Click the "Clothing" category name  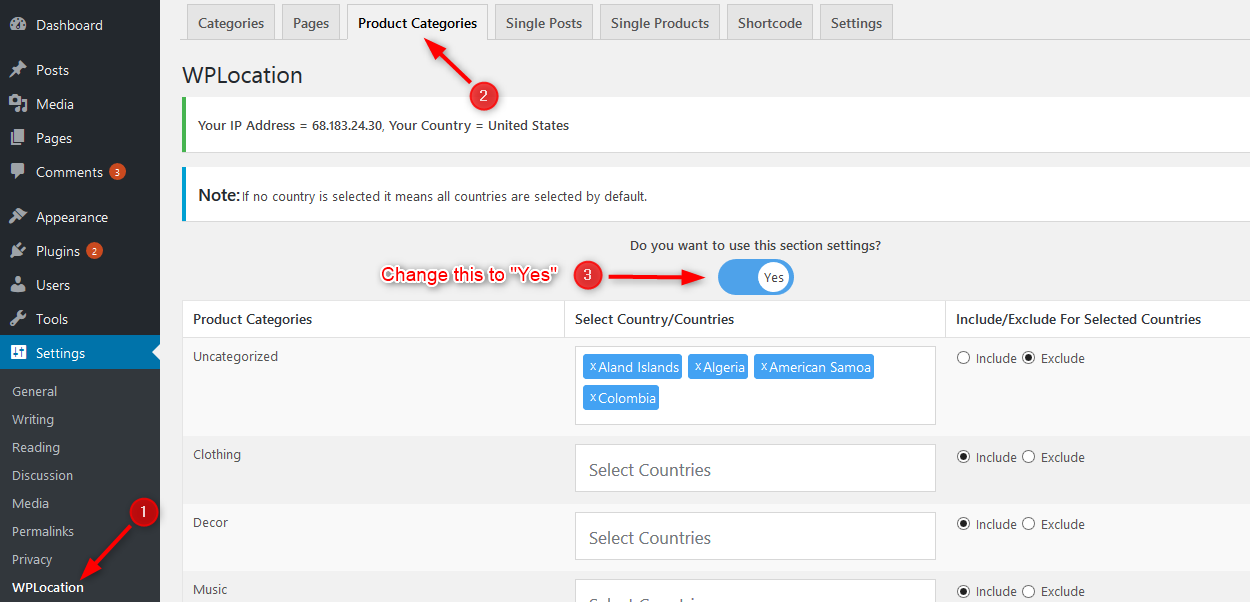[x=217, y=454]
